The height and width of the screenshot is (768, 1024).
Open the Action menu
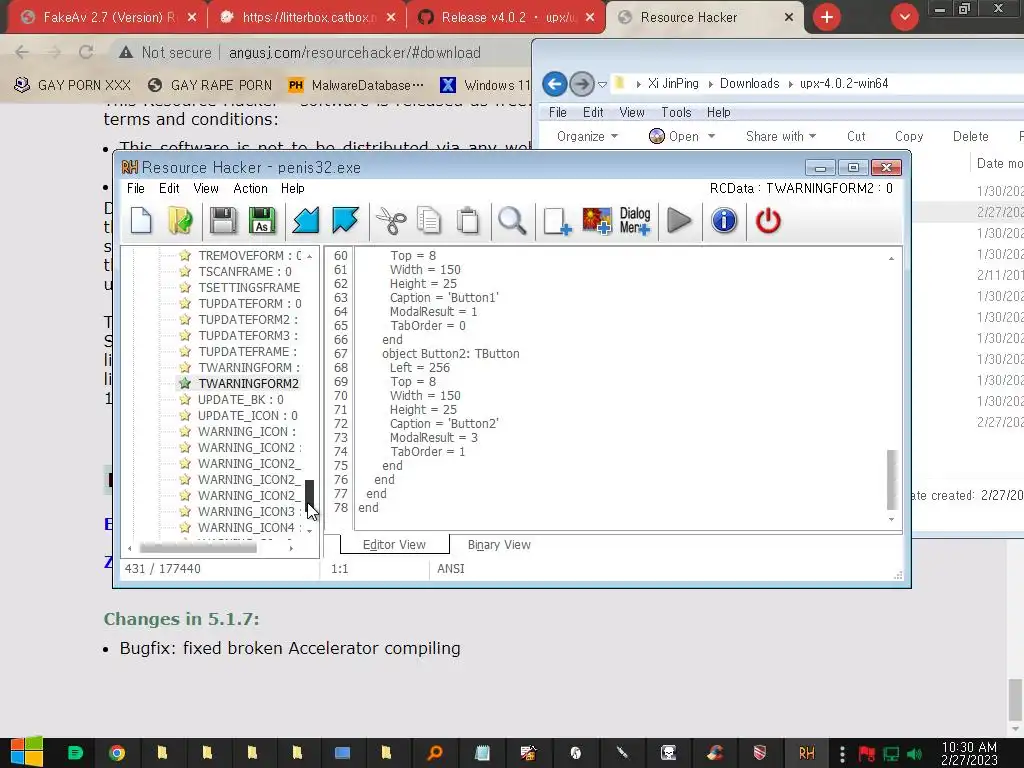[251, 188]
